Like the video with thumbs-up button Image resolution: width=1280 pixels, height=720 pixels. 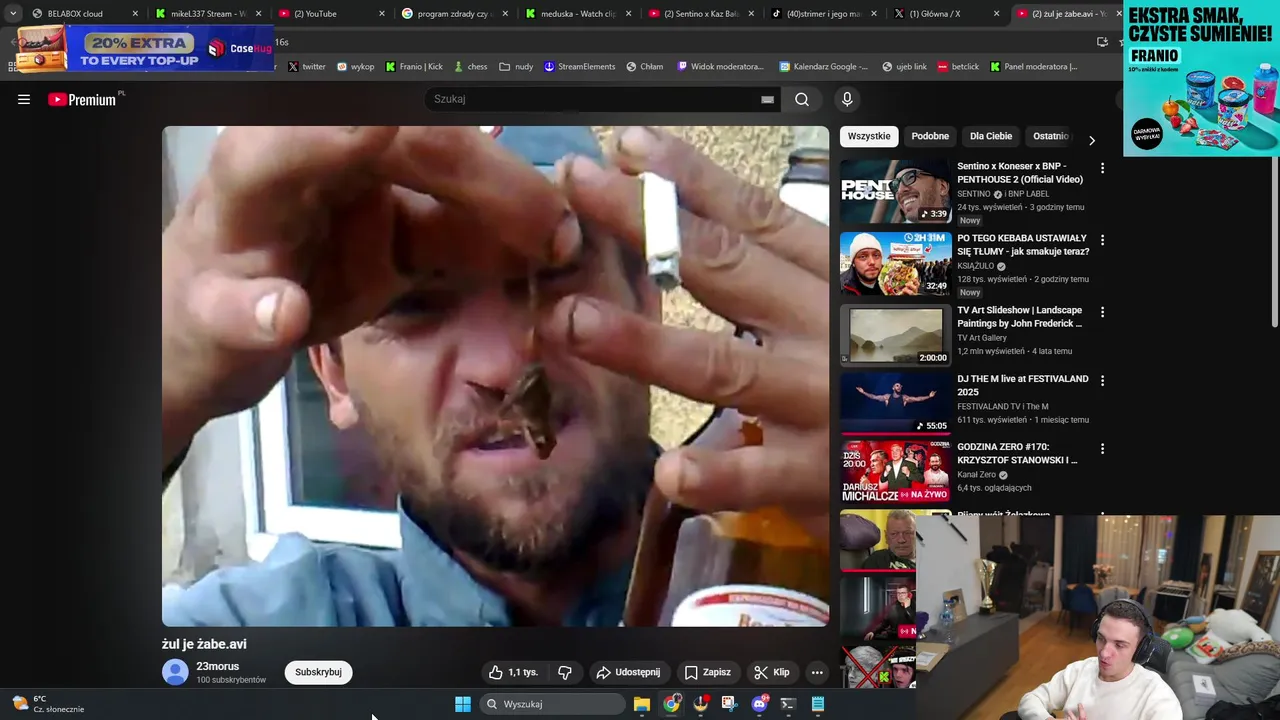click(514, 672)
